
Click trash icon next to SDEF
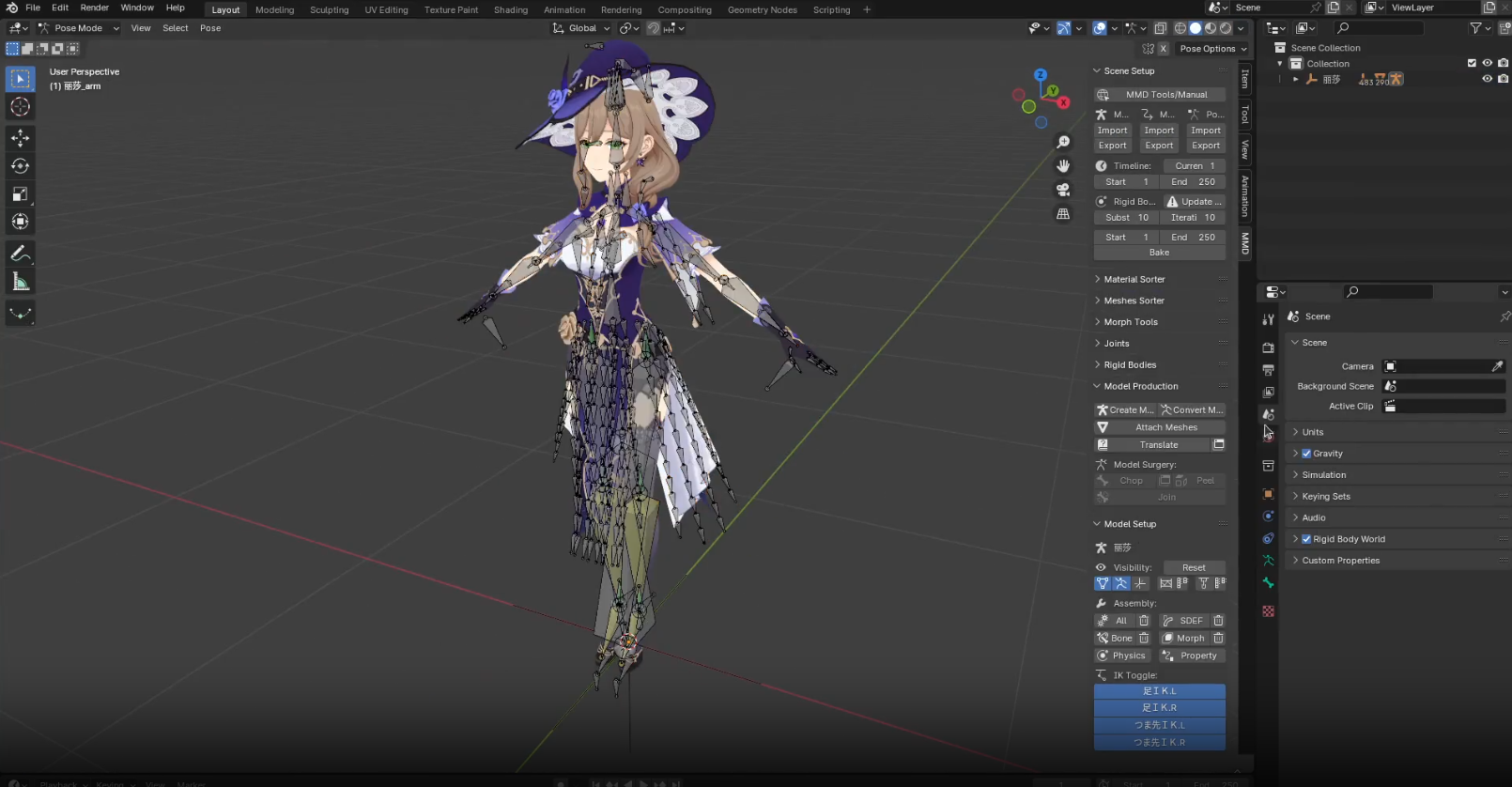(x=1218, y=621)
